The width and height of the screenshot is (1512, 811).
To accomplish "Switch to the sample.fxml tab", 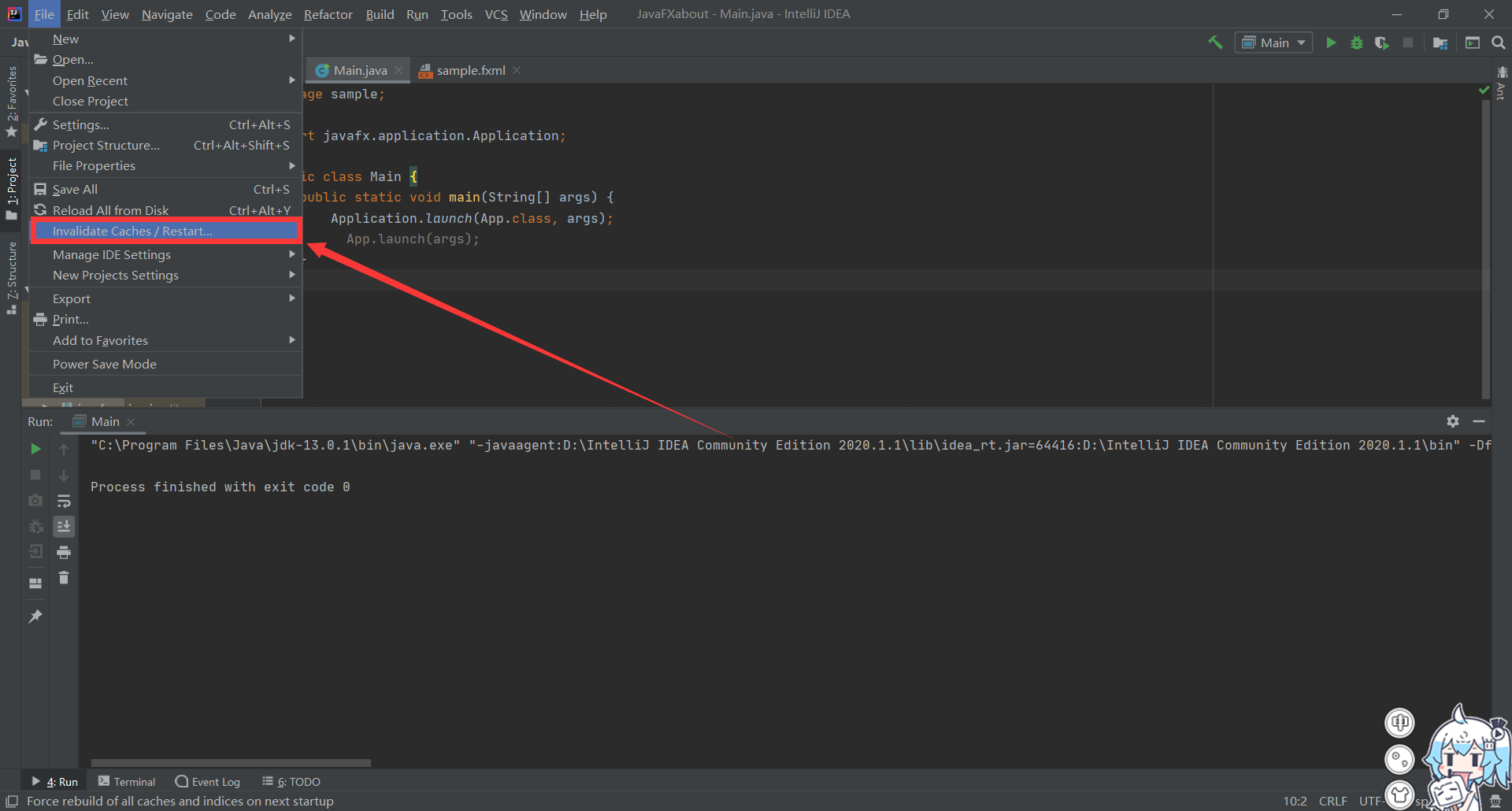I will [470, 70].
